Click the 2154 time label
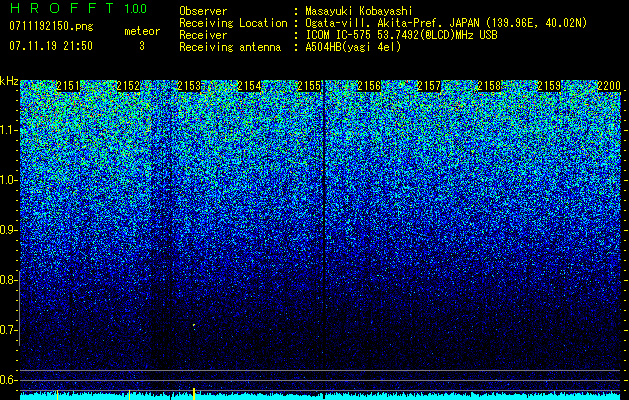The image size is (629, 400). tap(249, 86)
